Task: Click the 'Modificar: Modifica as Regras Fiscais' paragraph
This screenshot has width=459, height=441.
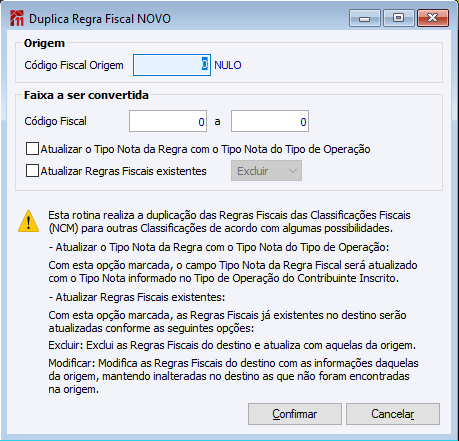Action: [233, 376]
